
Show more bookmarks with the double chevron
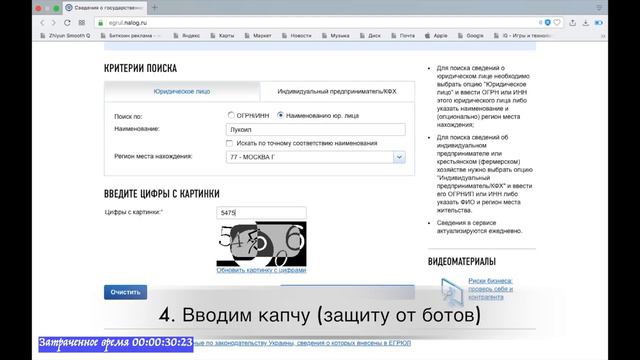(x=603, y=36)
